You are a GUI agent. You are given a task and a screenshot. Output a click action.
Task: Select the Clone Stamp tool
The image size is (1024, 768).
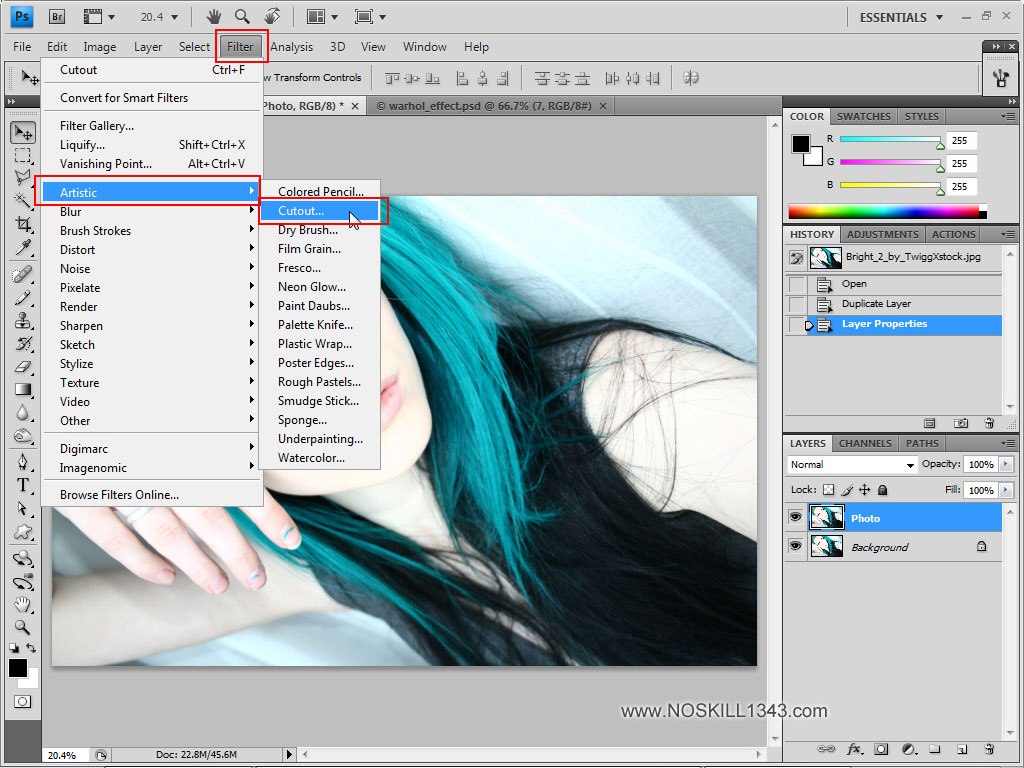click(24, 320)
